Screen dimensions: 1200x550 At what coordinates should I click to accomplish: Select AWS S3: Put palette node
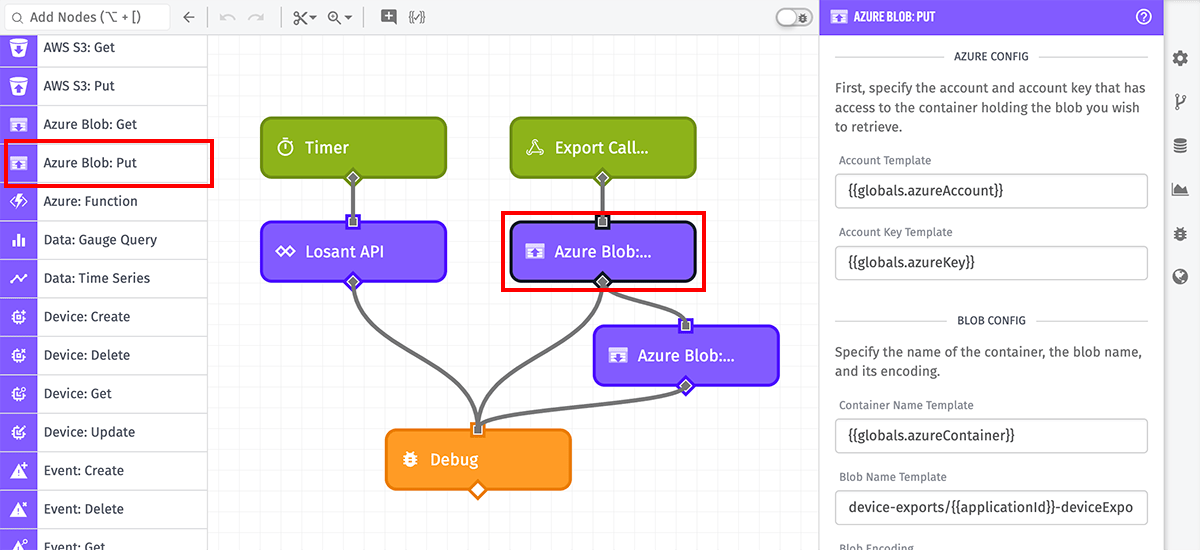[103, 86]
